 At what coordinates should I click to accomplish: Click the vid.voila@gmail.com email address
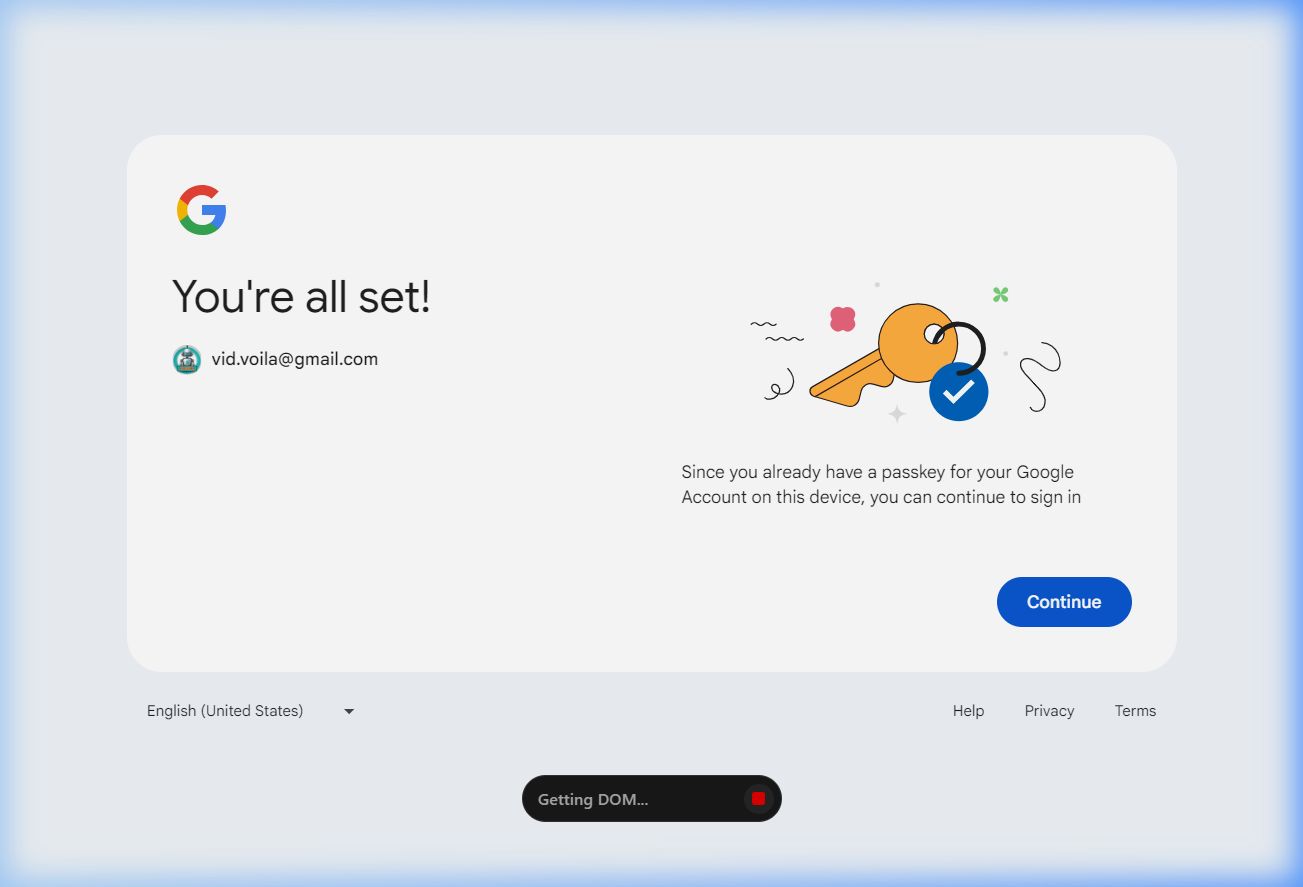pyautogui.click(x=295, y=359)
